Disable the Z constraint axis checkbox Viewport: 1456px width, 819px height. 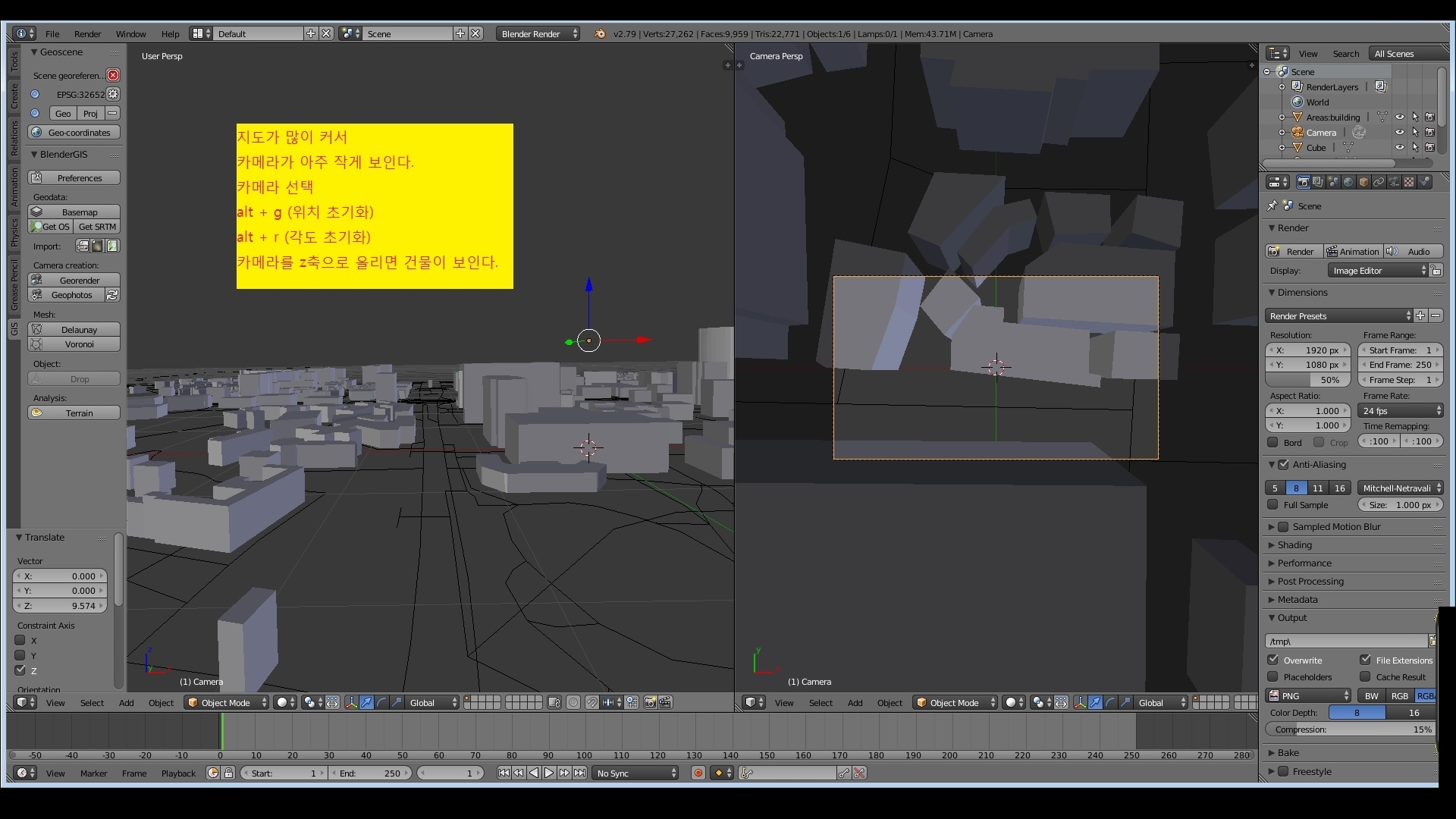pyautogui.click(x=20, y=670)
